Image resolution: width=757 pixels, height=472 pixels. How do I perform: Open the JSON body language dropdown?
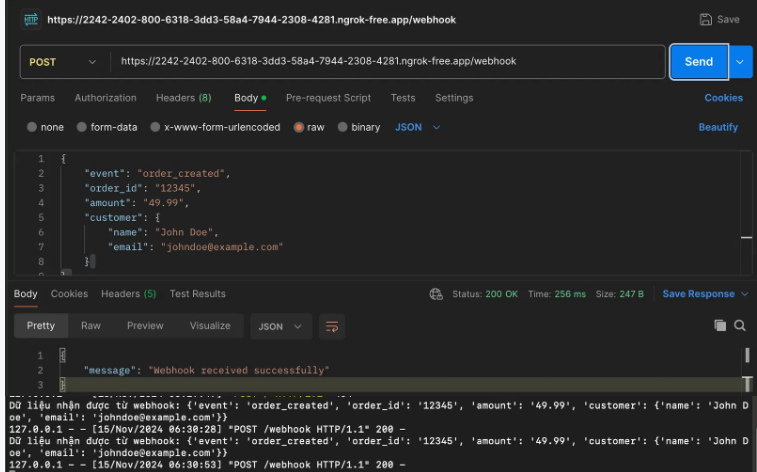click(418, 127)
